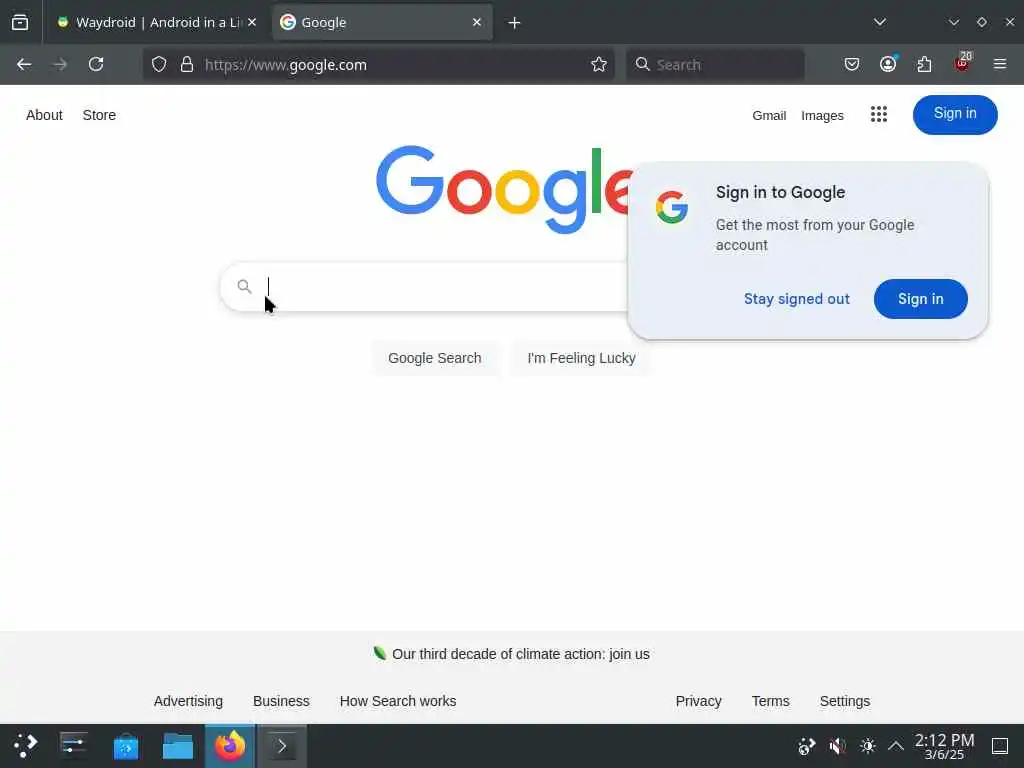Open the Privacy footer link
The width and height of the screenshot is (1024, 768).
click(698, 701)
